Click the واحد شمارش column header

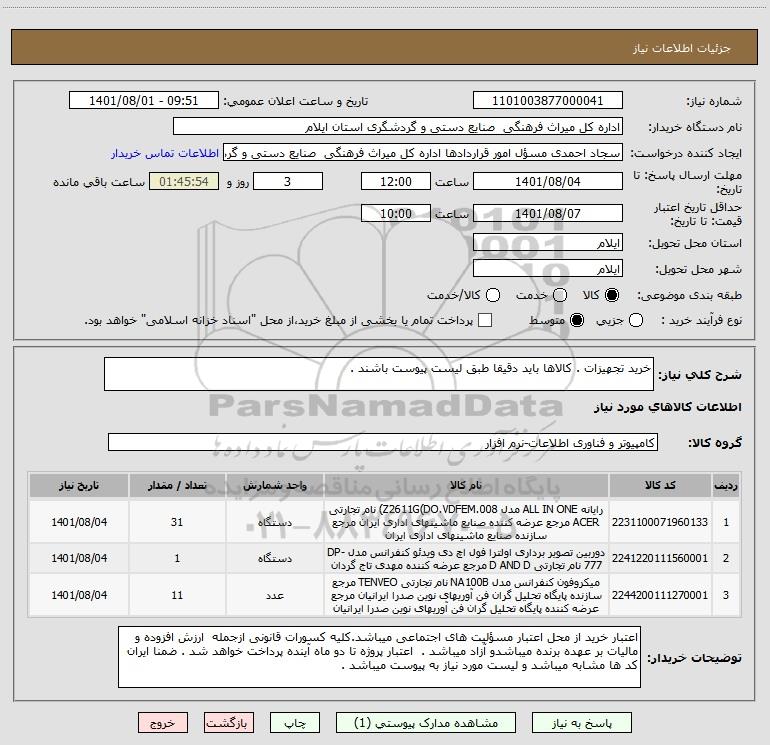coord(275,485)
